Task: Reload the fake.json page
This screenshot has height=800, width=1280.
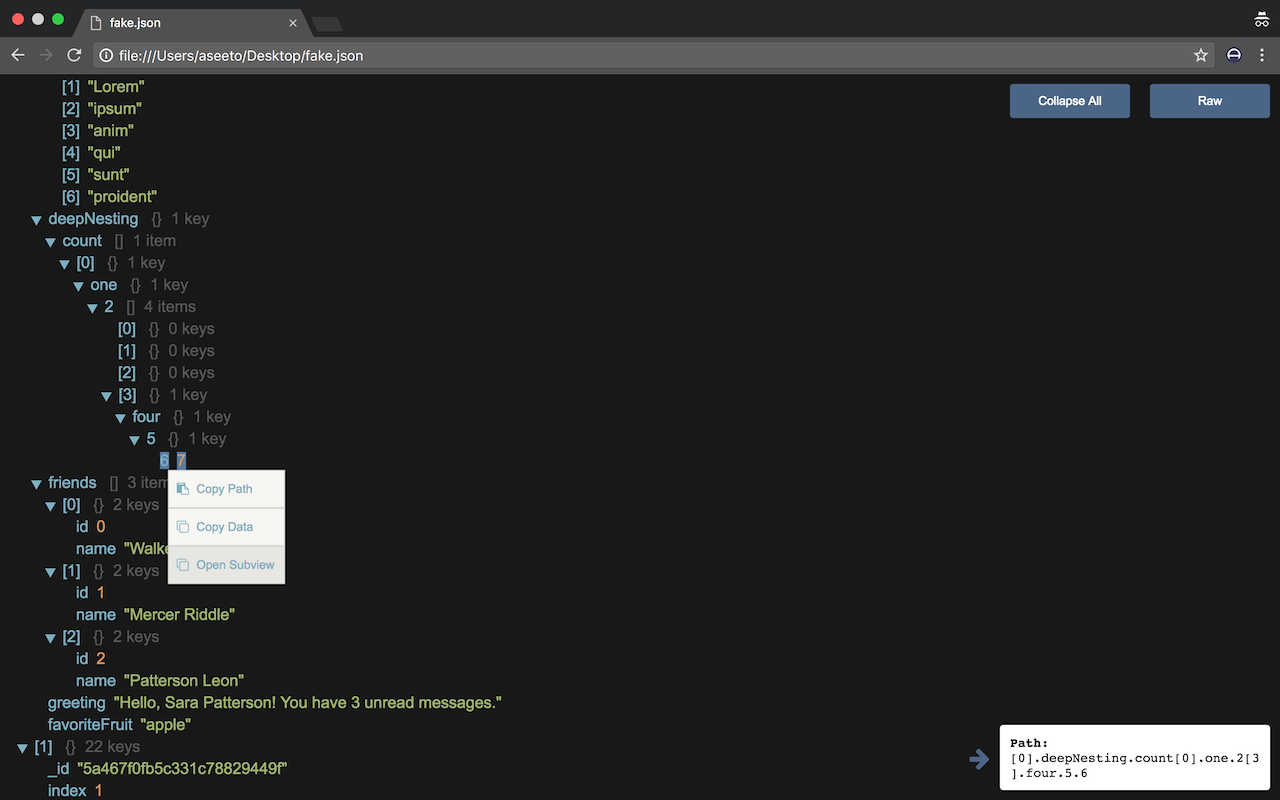Action: pyautogui.click(x=74, y=56)
